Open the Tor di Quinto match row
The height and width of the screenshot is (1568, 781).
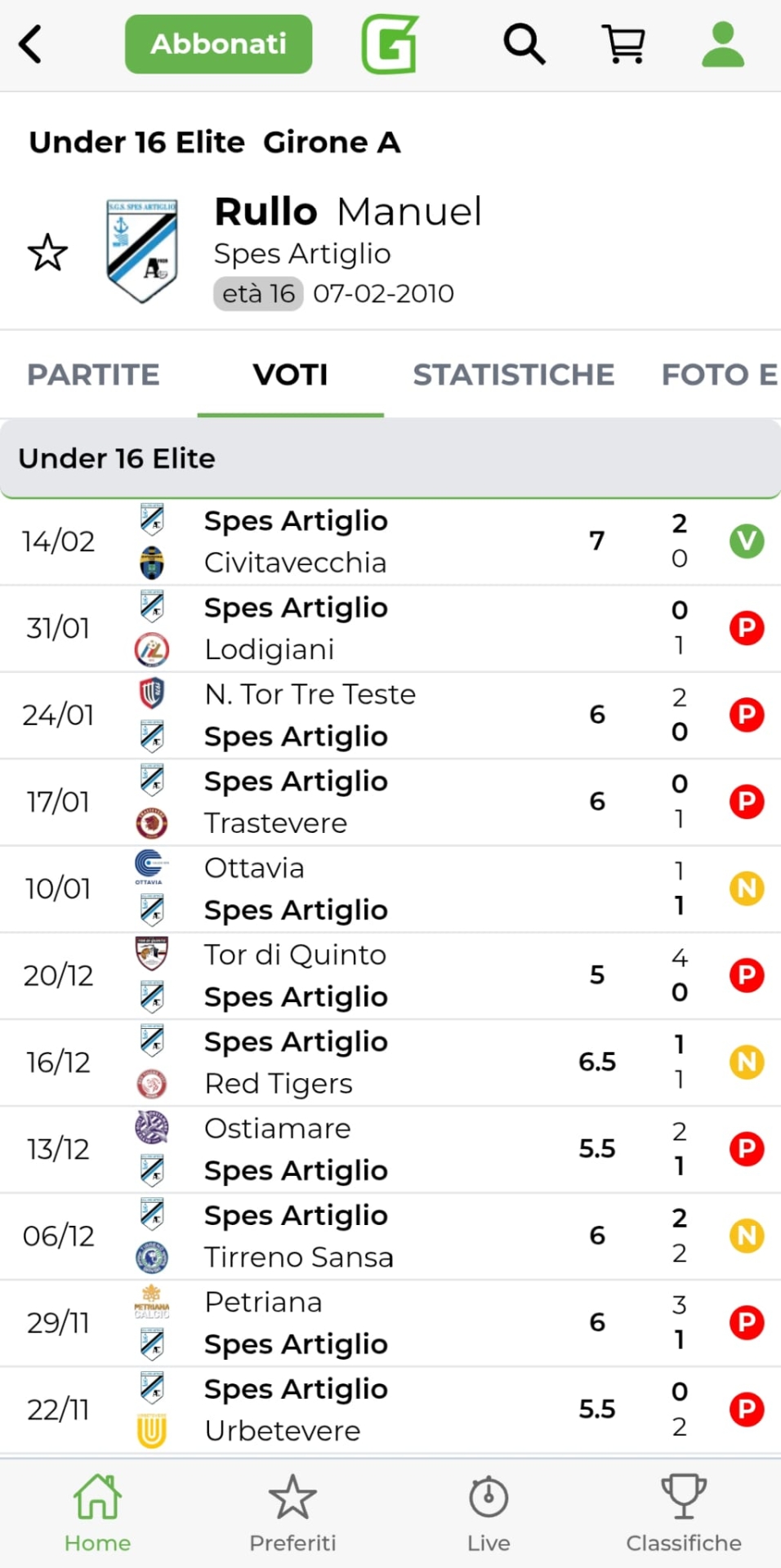pos(368,975)
